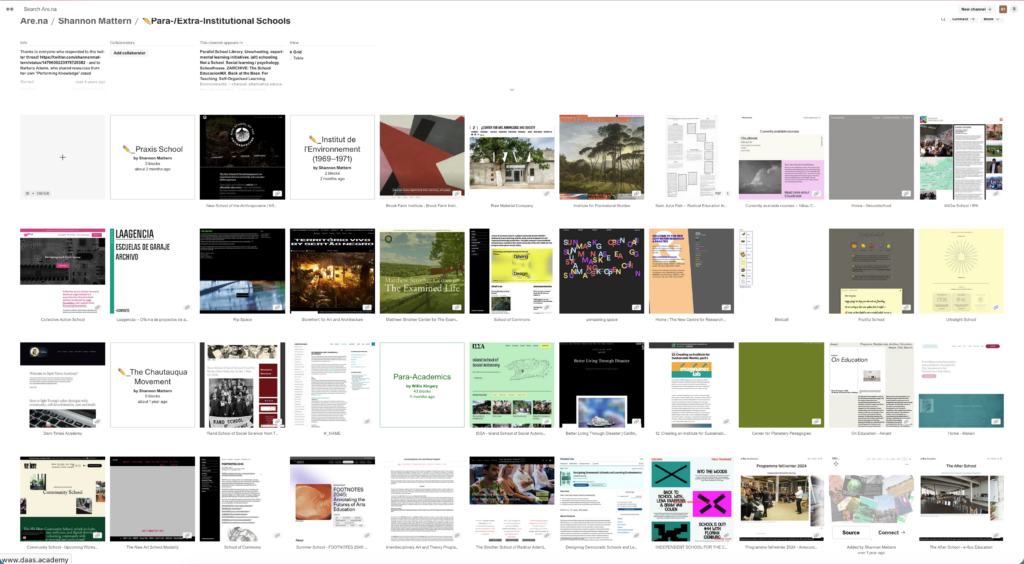1024x564 pixels.
Task: Open the On Education – Amant block
Action: pyautogui.click(x=871, y=385)
